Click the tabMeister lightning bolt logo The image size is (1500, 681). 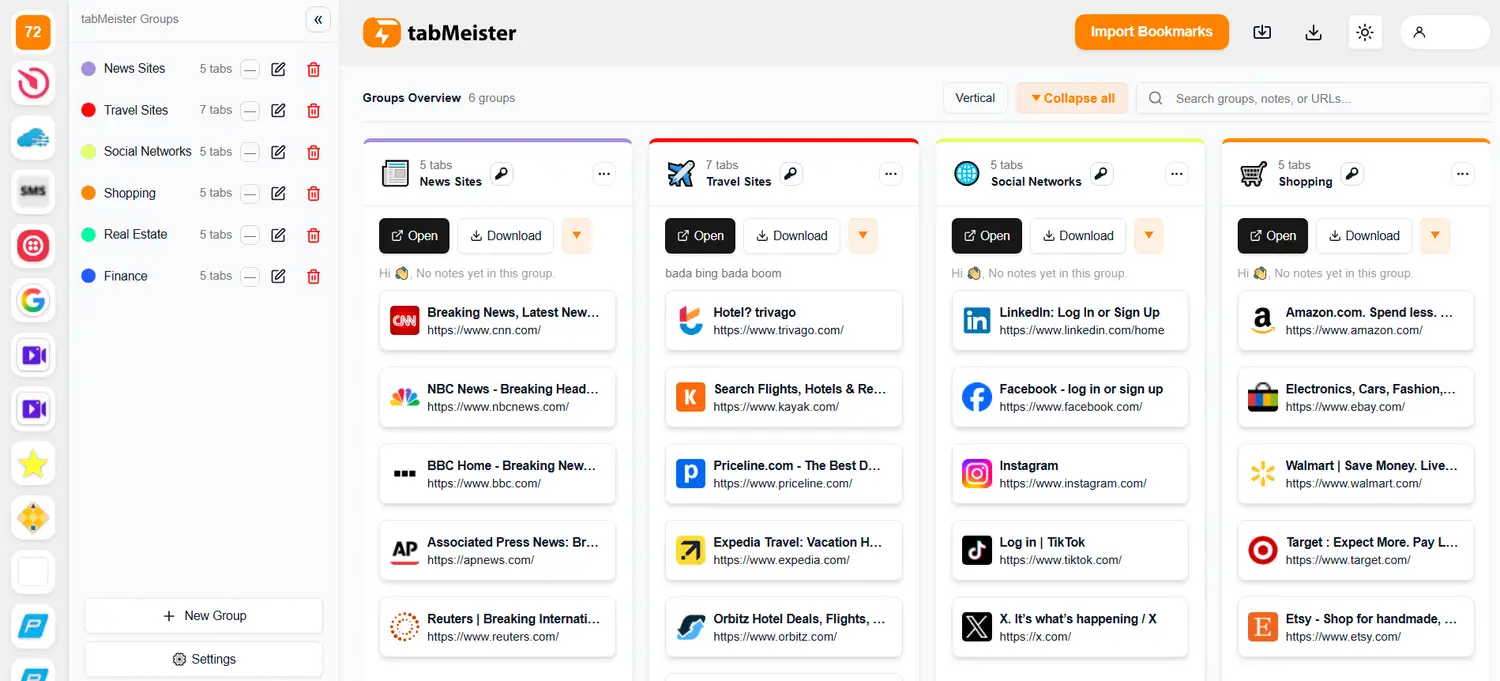[383, 32]
